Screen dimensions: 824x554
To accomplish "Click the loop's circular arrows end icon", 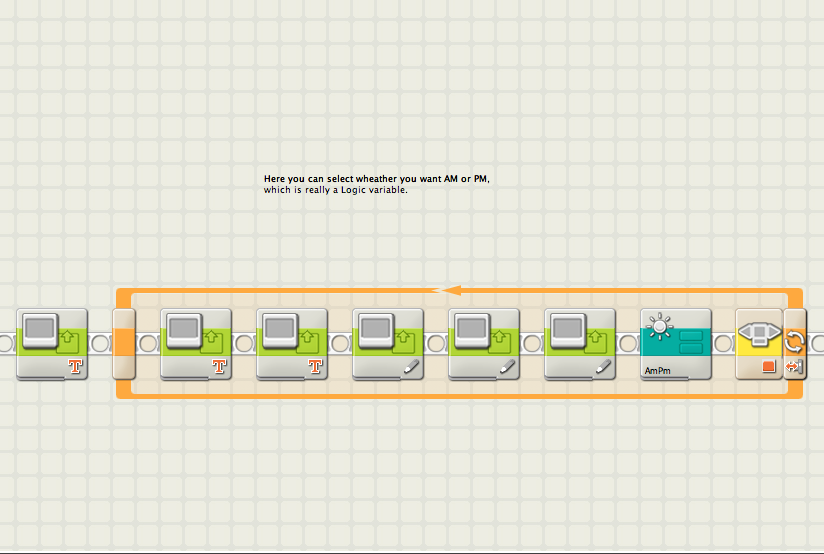I will click(x=795, y=342).
